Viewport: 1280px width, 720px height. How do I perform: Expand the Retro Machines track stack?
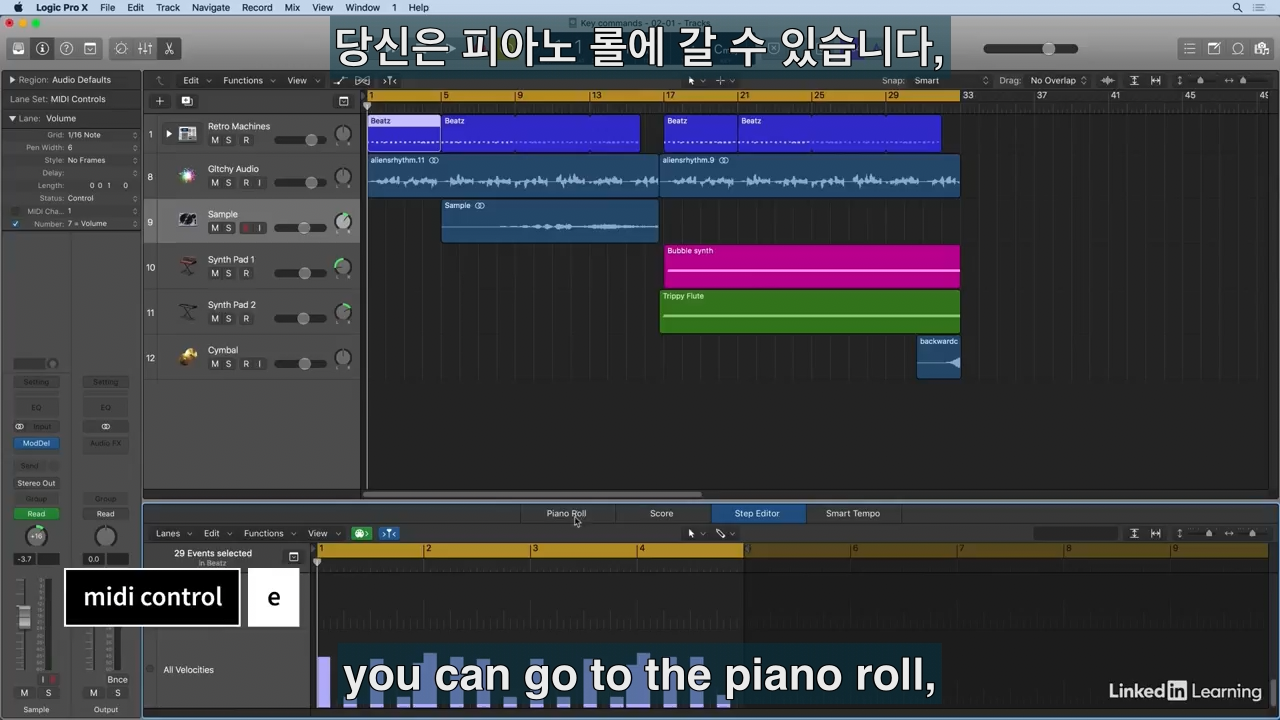pyautogui.click(x=168, y=133)
